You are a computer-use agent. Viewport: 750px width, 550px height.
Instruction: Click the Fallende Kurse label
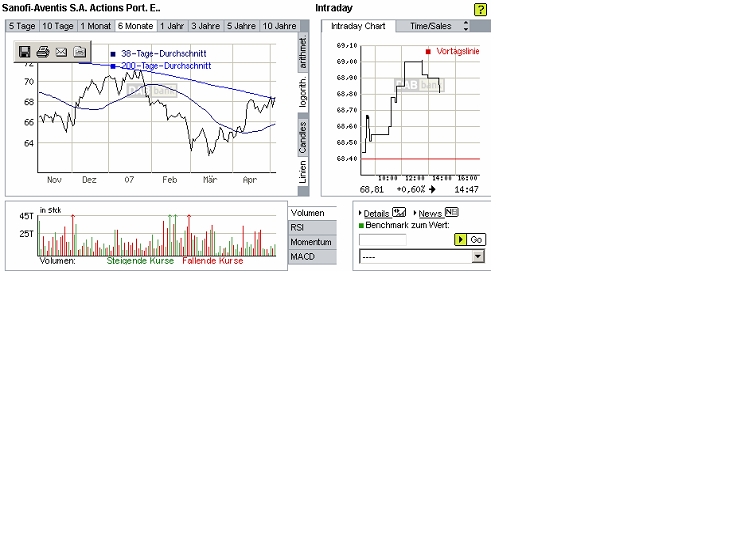click(x=213, y=261)
